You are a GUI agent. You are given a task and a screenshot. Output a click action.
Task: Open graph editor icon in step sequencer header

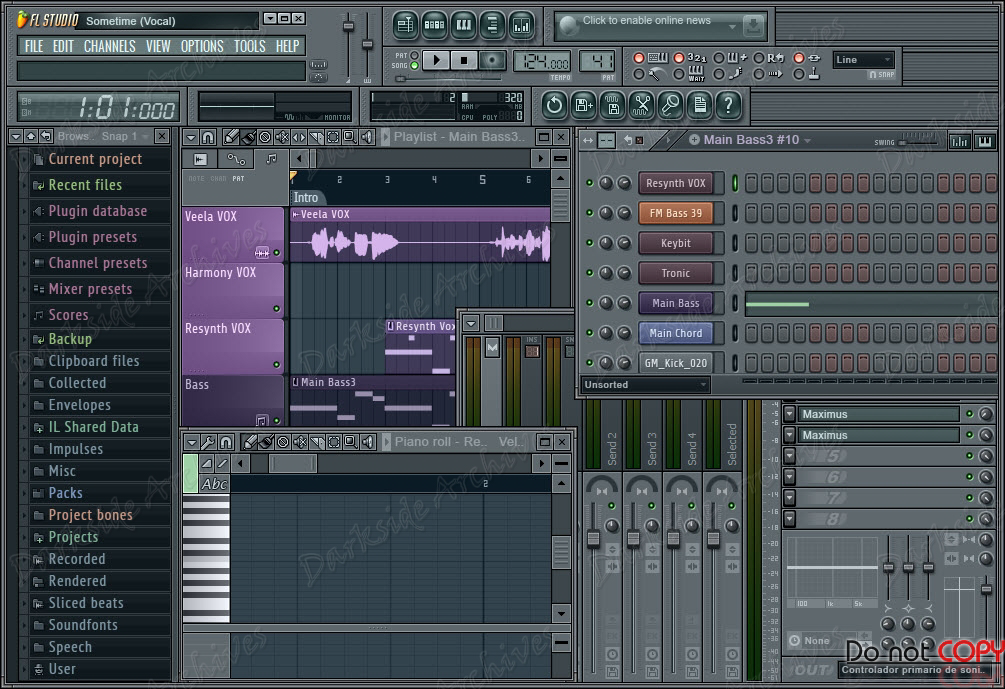pos(959,142)
